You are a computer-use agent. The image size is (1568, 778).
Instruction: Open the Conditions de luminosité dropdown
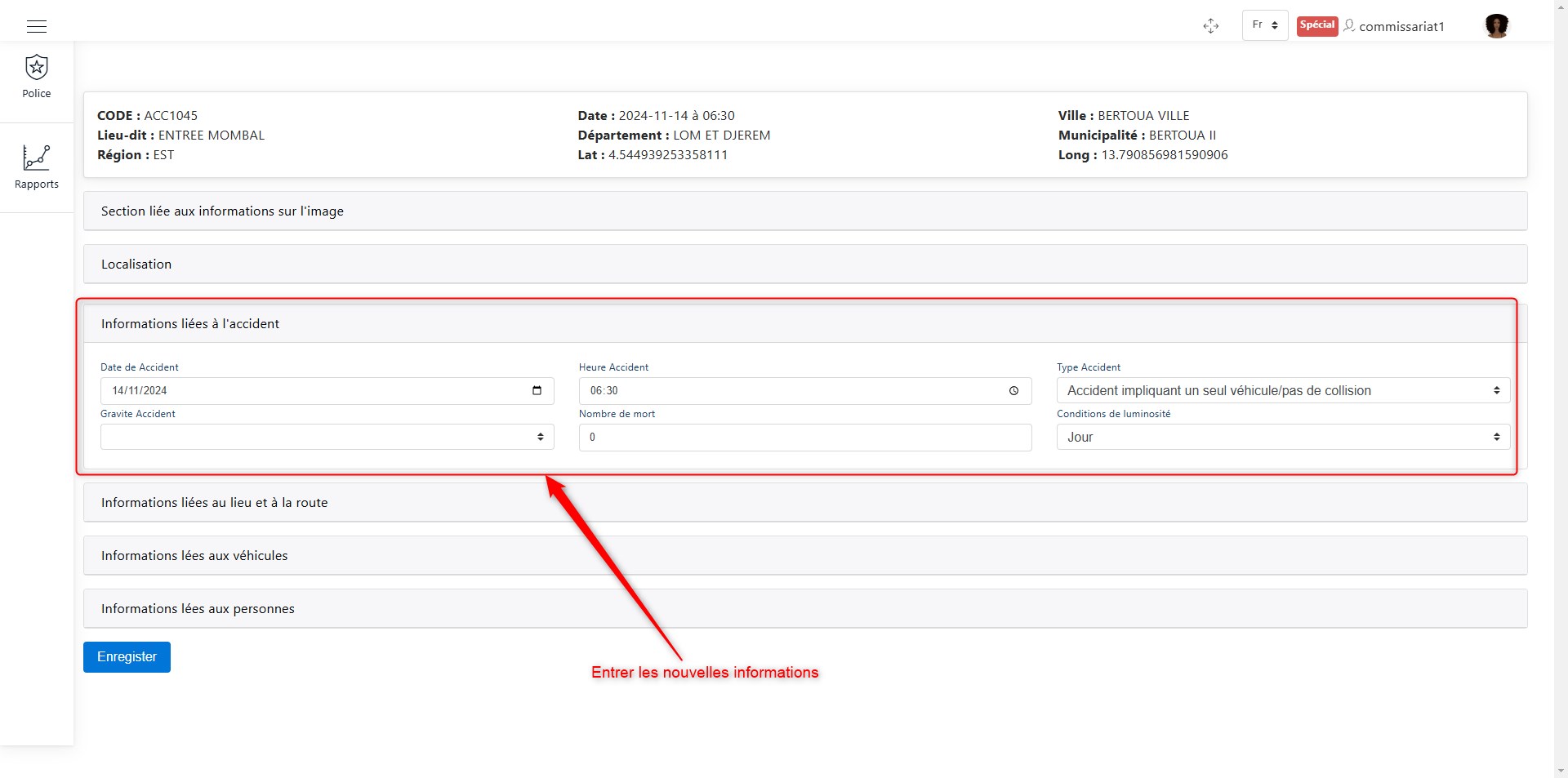pos(1283,437)
